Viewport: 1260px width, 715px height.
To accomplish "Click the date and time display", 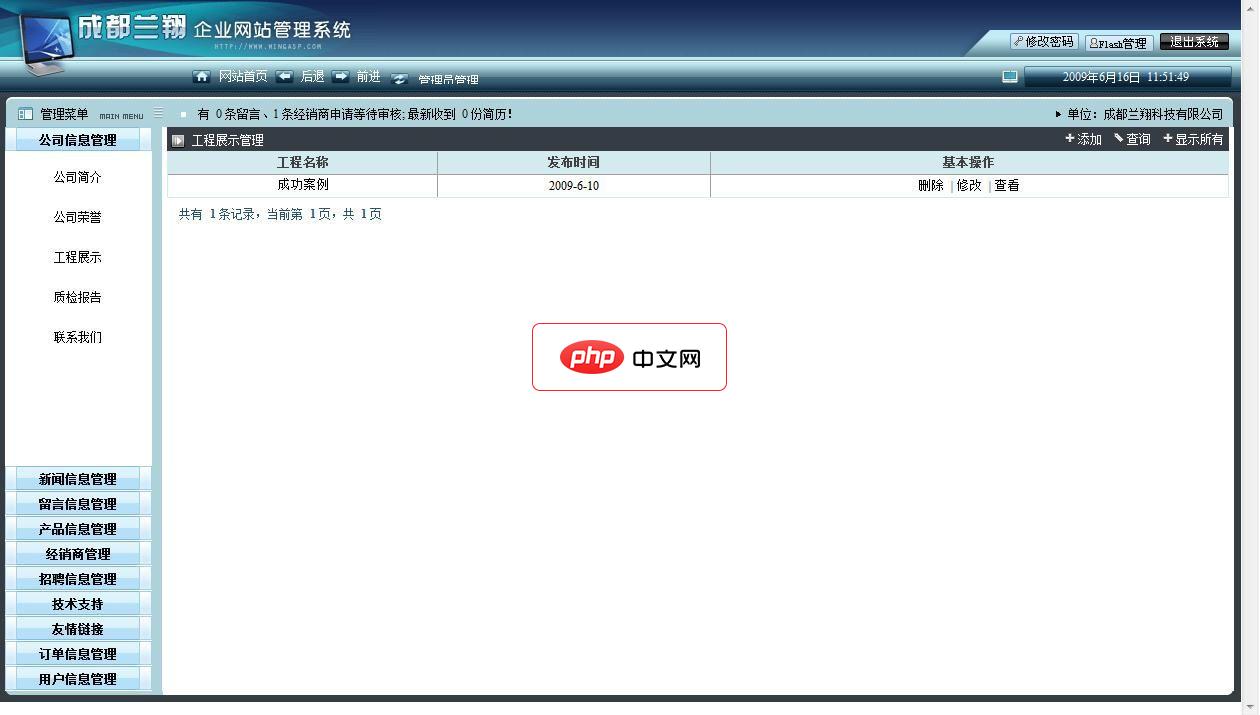I will [1126, 77].
